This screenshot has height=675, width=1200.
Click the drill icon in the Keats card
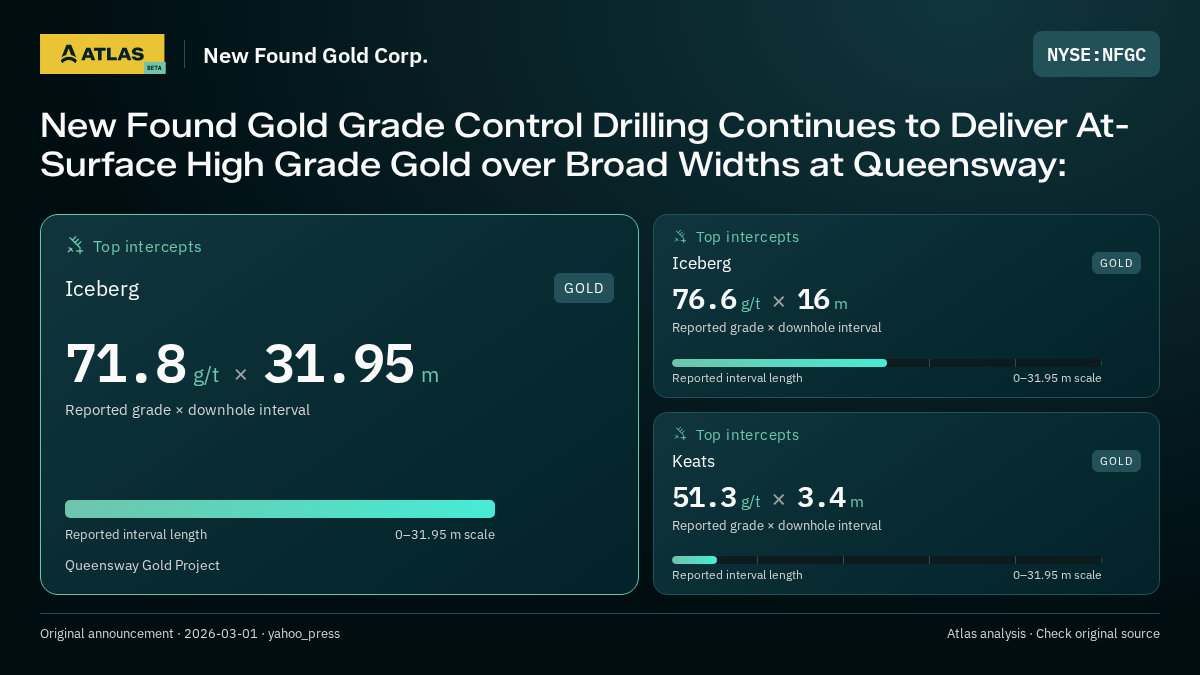click(x=680, y=434)
